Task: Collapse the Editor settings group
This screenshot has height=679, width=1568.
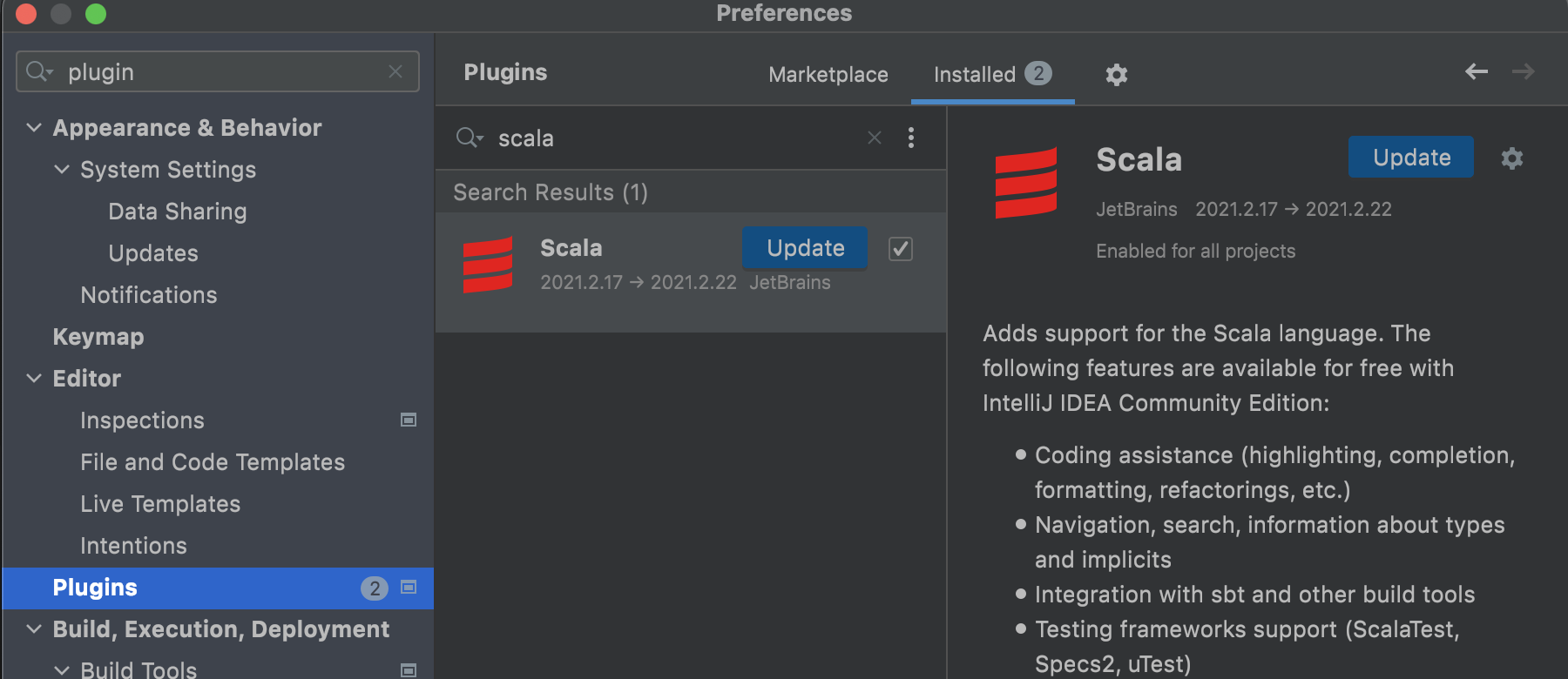Action: (x=34, y=379)
